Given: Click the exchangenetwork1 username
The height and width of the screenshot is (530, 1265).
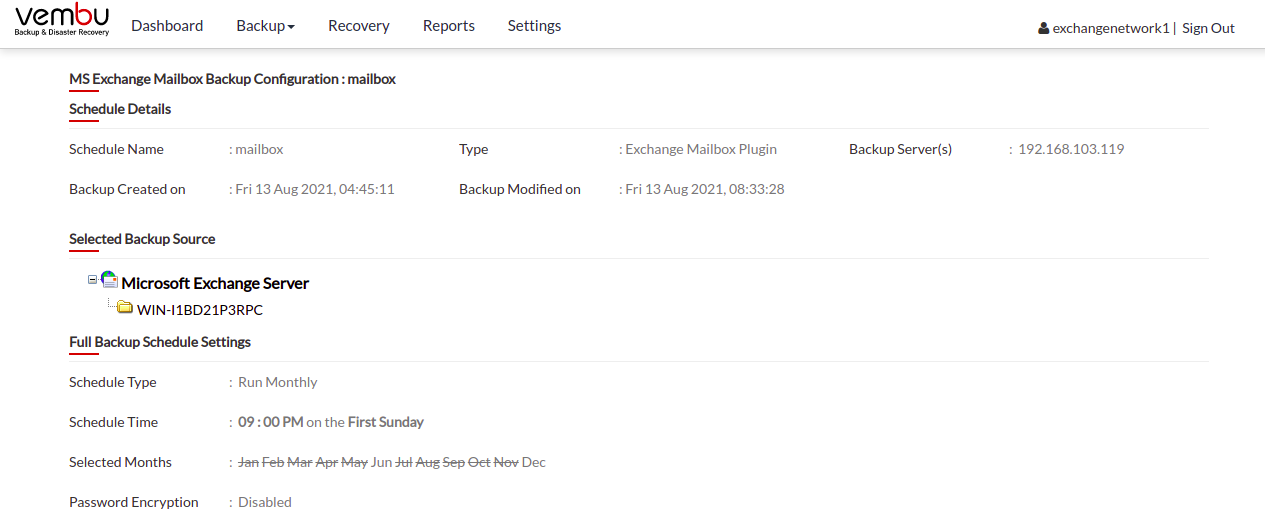Looking at the screenshot, I should 1111,28.
